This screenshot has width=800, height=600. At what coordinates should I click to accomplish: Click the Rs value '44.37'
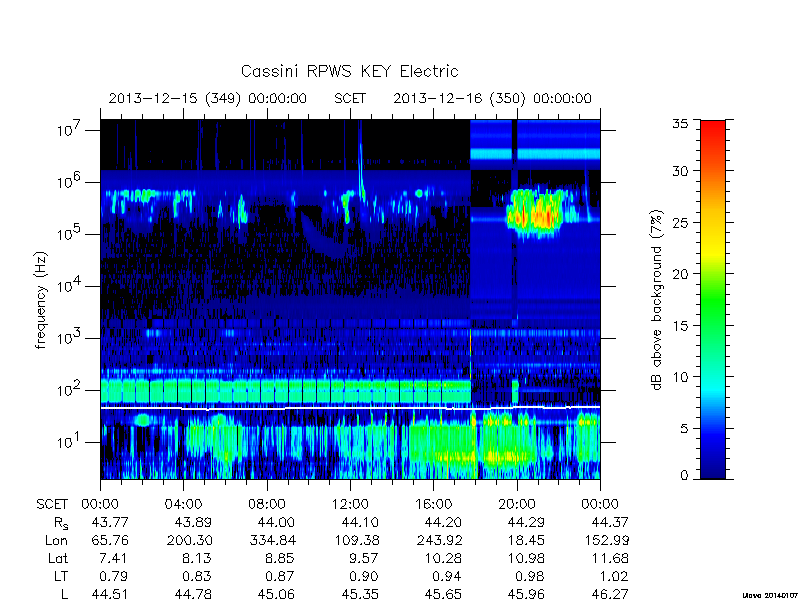point(610,522)
